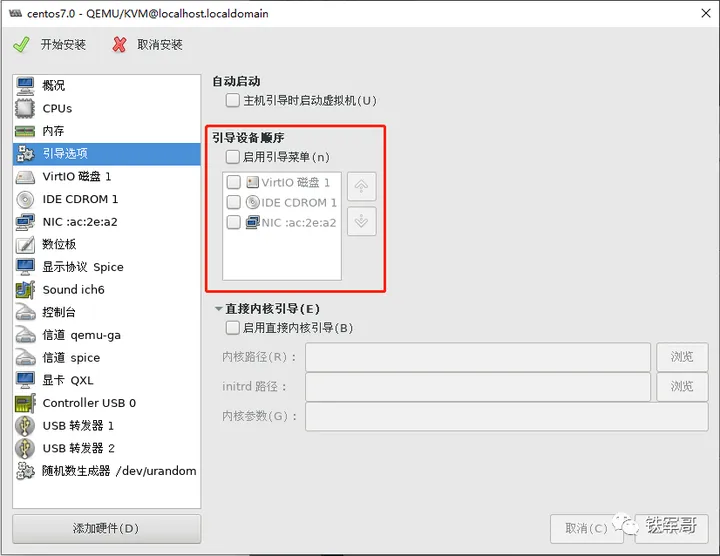Check VirtIO 磁盘 1 in boot order list

[x=234, y=182]
